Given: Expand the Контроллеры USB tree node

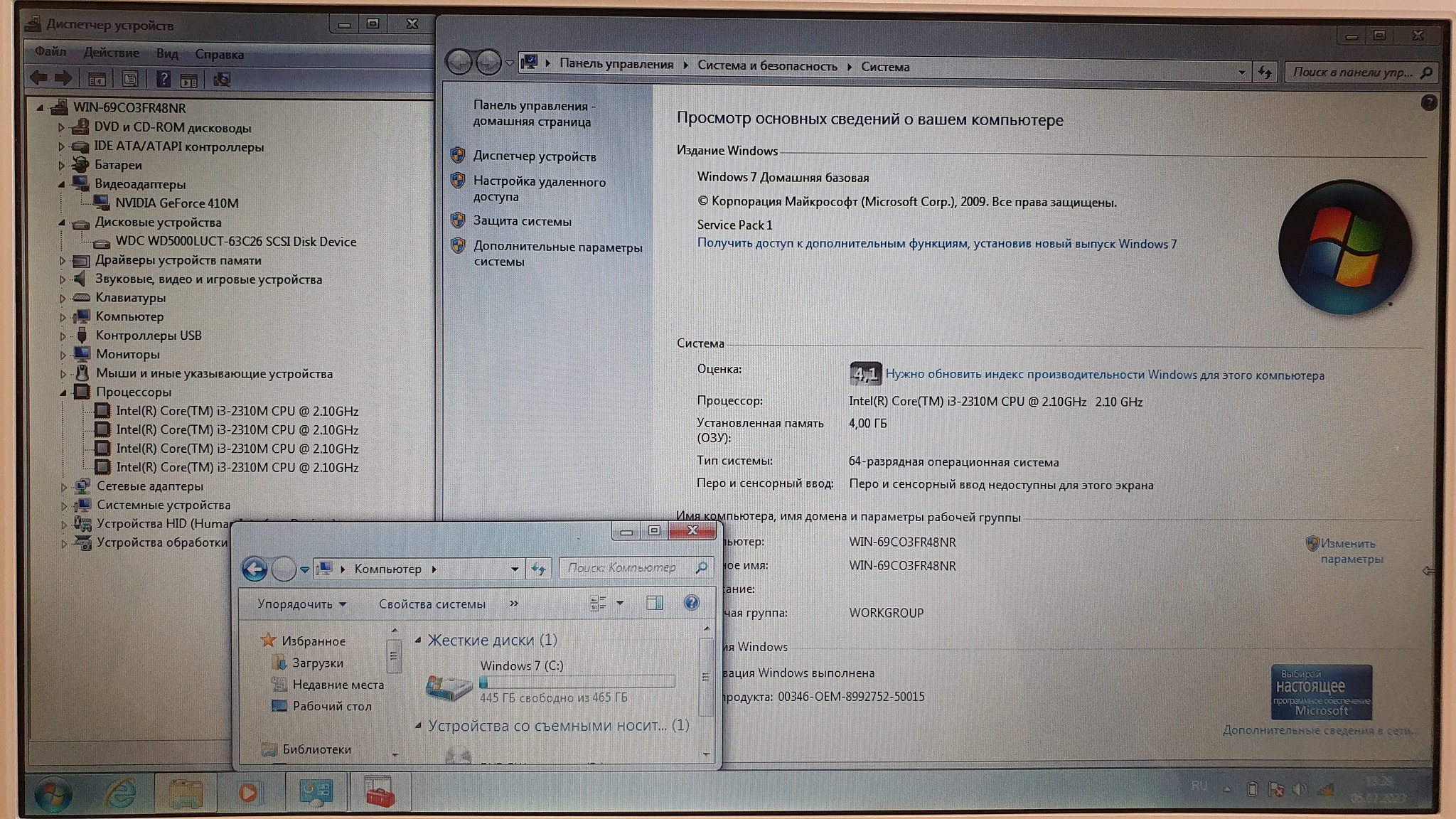Looking at the screenshot, I should [63, 336].
